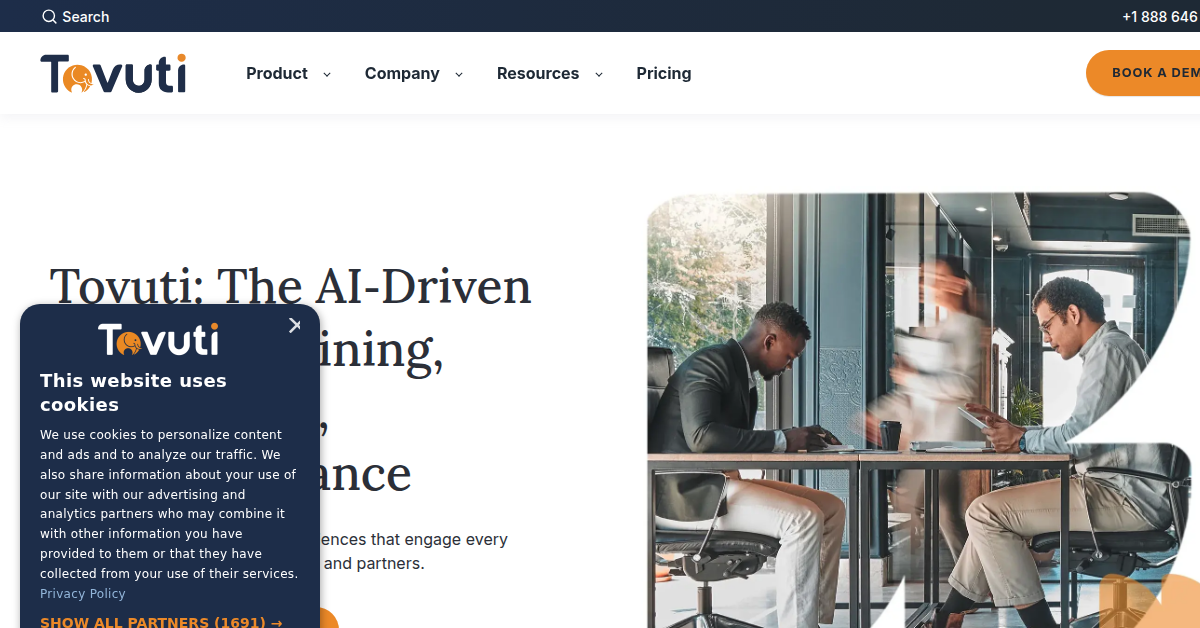This screenshot has height=628, width=1200.
Task: Click Show All Partners (1691) link
Action: [x=161, y=622]
